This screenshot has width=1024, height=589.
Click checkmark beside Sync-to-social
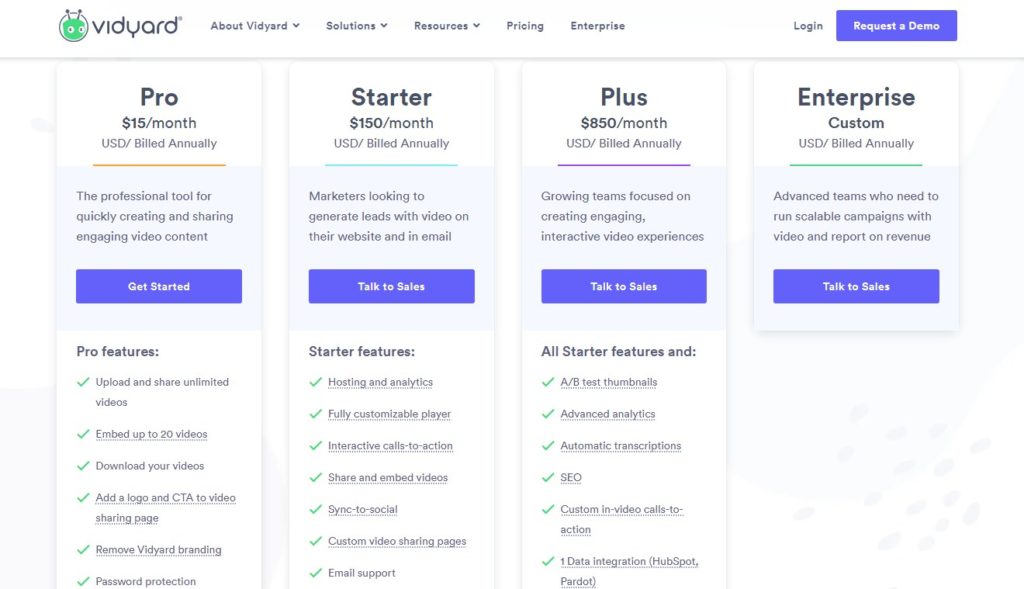coord(315,509)
